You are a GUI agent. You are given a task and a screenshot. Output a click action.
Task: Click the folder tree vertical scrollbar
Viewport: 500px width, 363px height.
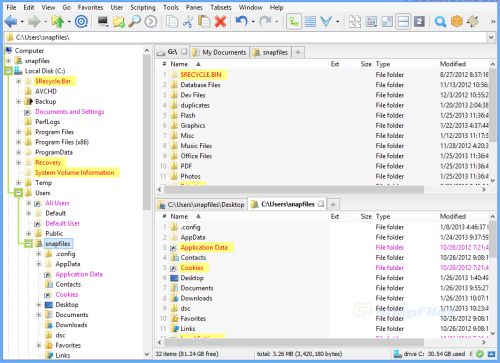pyautogui.click(x=146, y=133)
